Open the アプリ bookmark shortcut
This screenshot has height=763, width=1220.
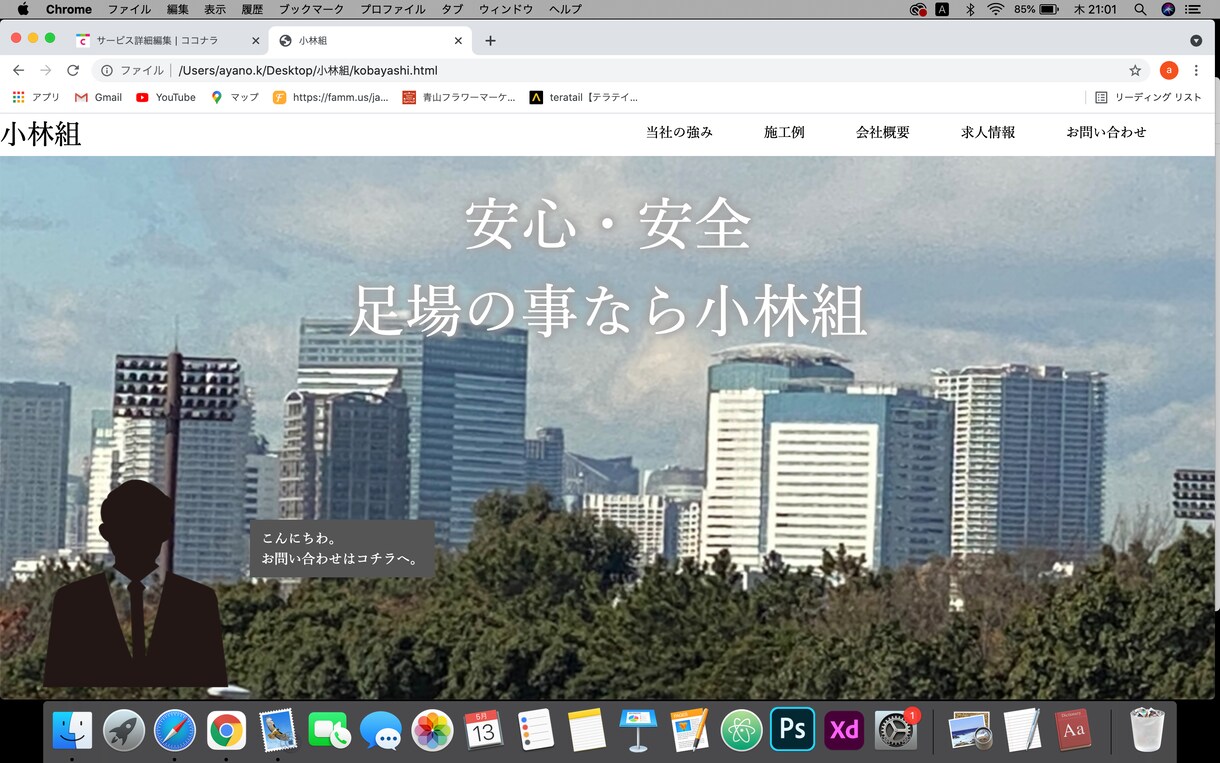click(x=36, y=97)
